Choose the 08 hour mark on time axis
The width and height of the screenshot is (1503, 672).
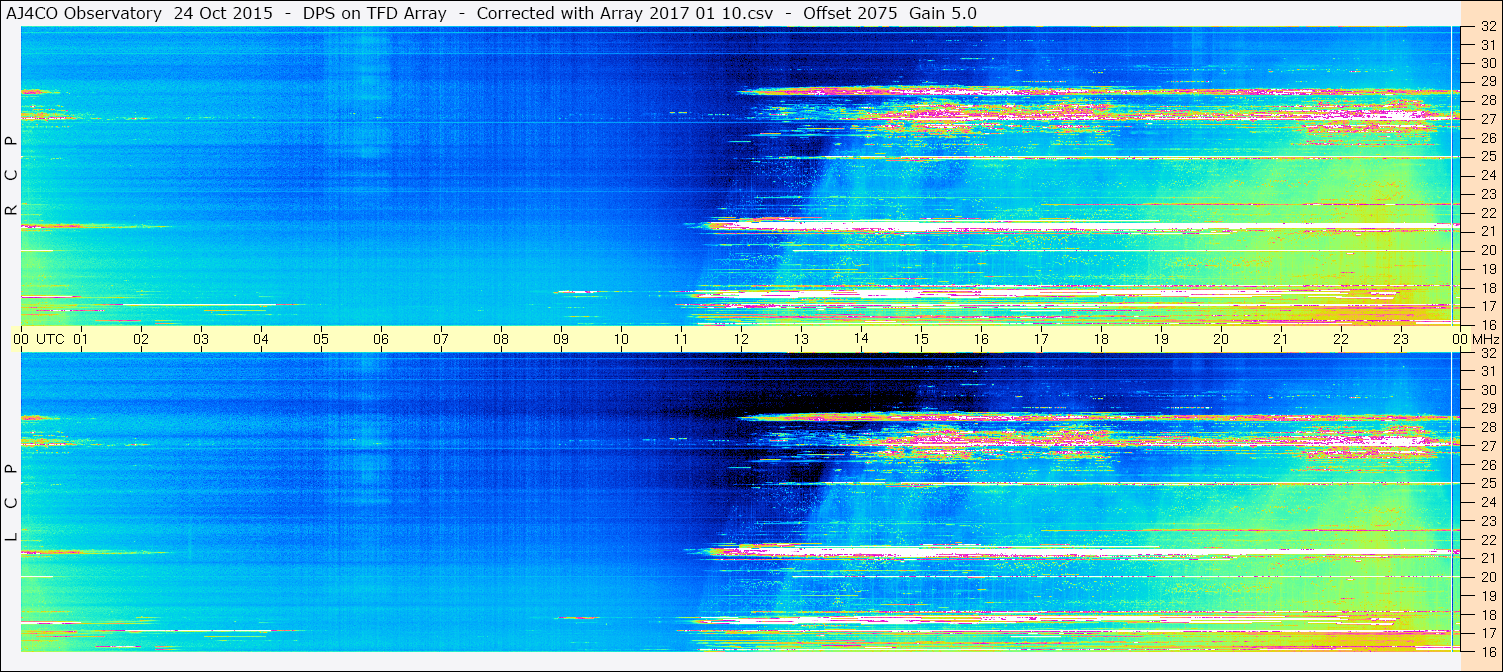(x=501, y=339)
